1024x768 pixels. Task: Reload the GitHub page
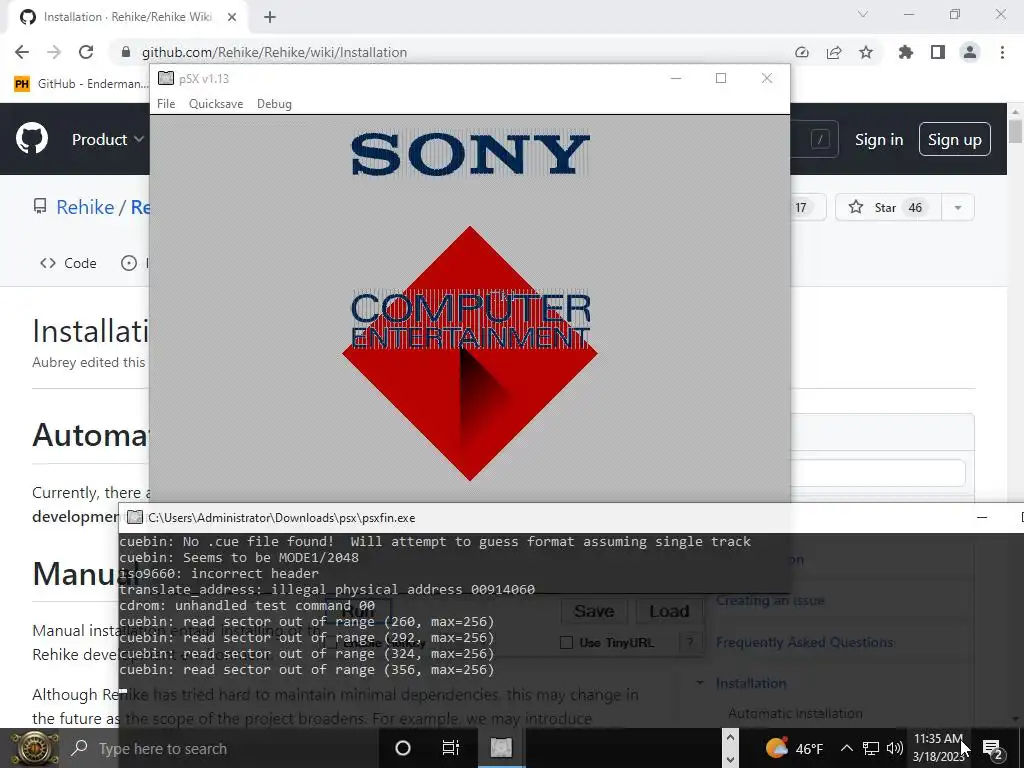click(x=86, y=52)
